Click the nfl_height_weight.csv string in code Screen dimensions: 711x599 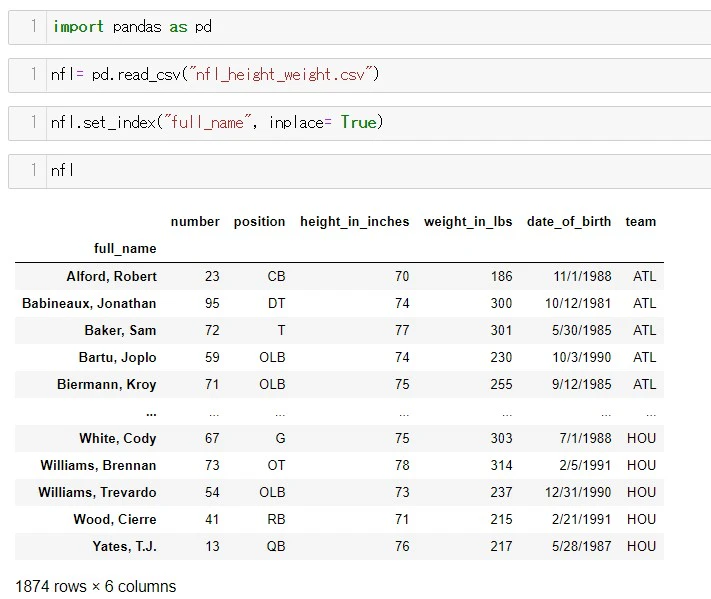tap(281, 74)
